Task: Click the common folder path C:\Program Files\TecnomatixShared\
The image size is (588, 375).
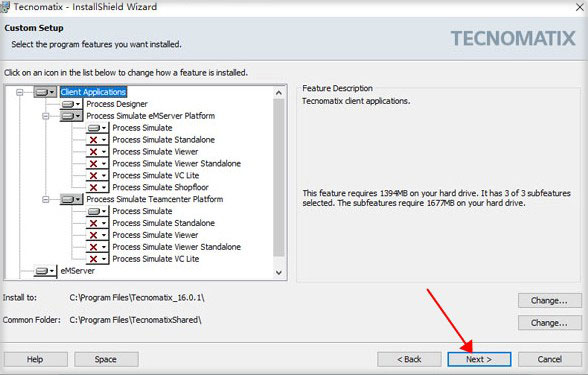Action: click(x=135, y=320)
